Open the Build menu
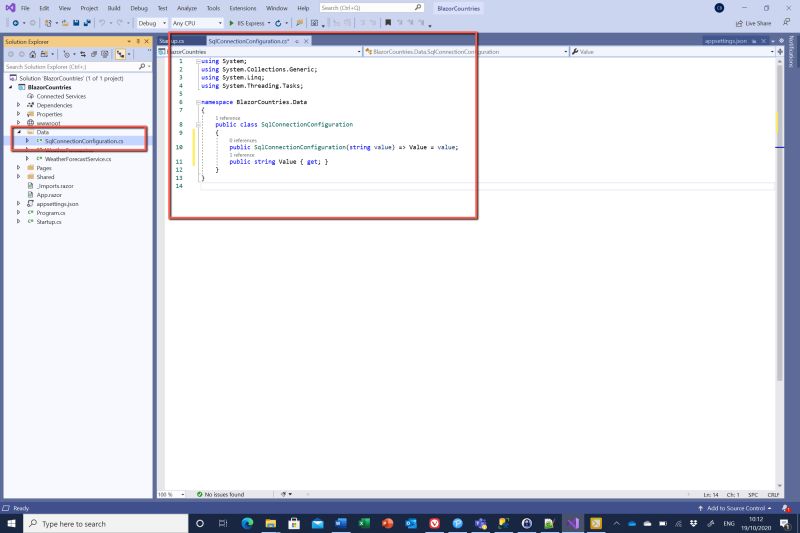The height and width of the screenshot is (533, 800). [114, 8]
